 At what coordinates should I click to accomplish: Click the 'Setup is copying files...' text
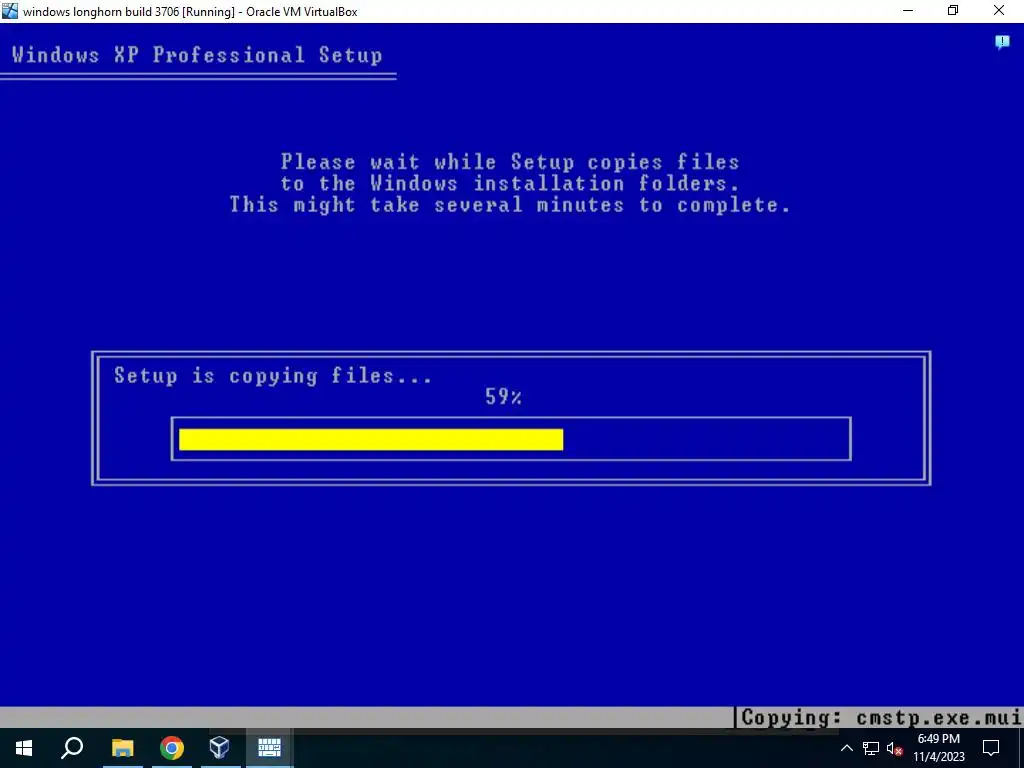point(273,376)
